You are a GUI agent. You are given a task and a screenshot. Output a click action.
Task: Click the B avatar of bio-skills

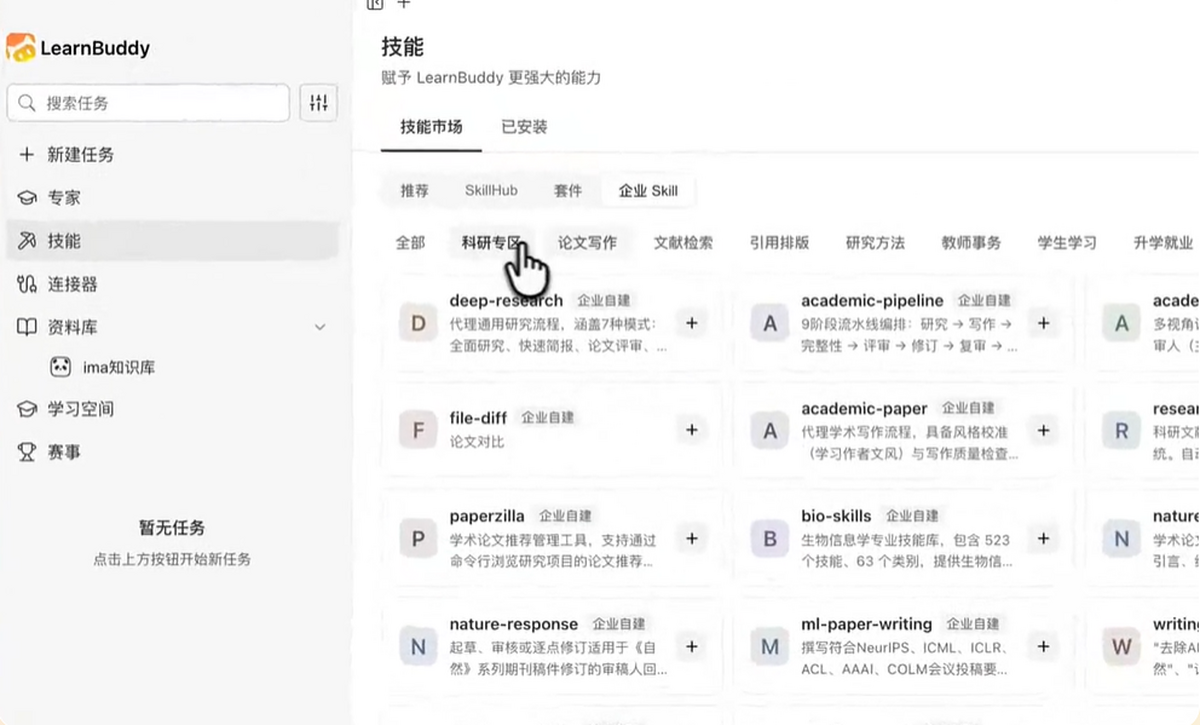pos(770,539)
